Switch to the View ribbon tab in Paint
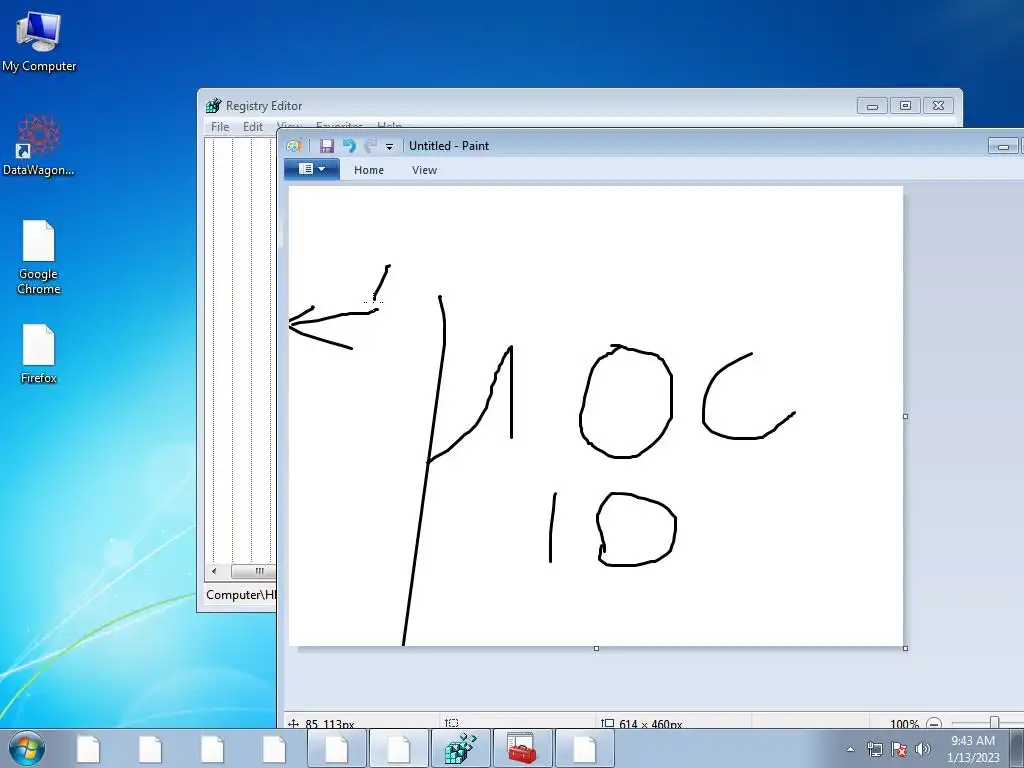The width and height of the screenshot is (1024, 768). pyautogui.click(x=424, y=170)
